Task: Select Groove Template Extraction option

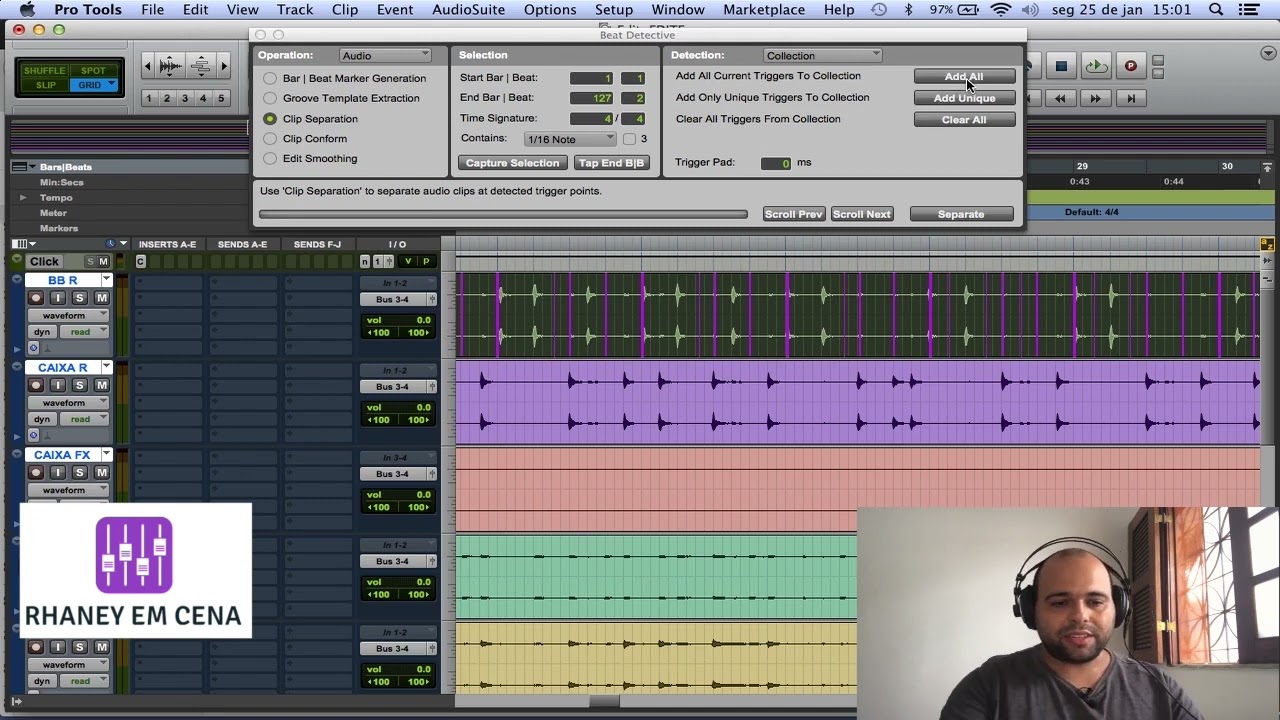Action: pyautogui.click(x=270, y=98)
